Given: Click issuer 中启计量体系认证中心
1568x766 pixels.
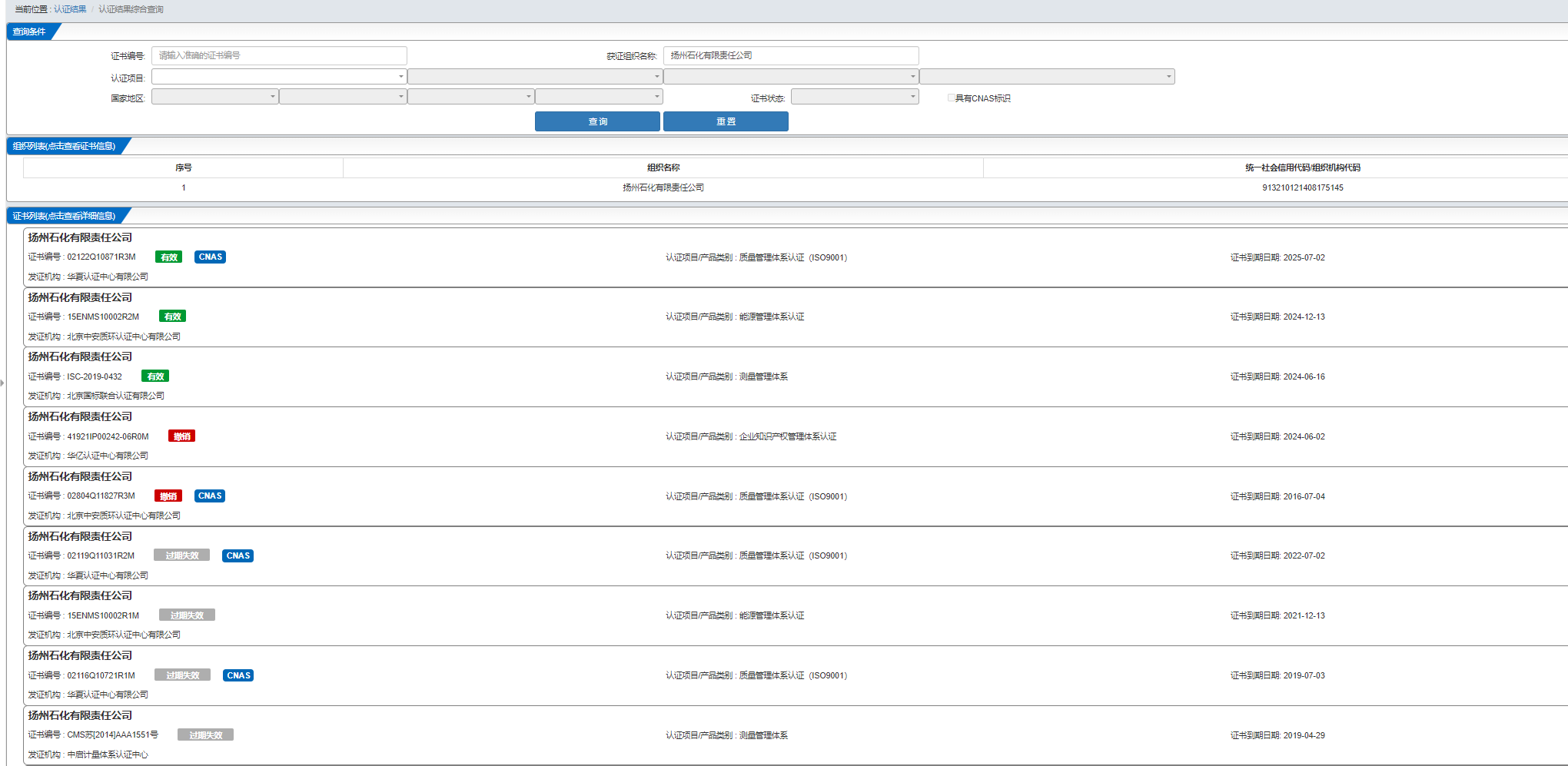Looking at the screenshot, I should tap(108, 754).
